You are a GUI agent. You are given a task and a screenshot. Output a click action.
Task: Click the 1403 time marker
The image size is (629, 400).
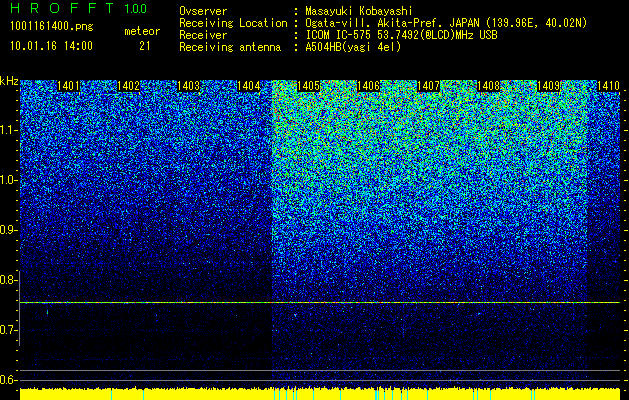click(189, 86)
